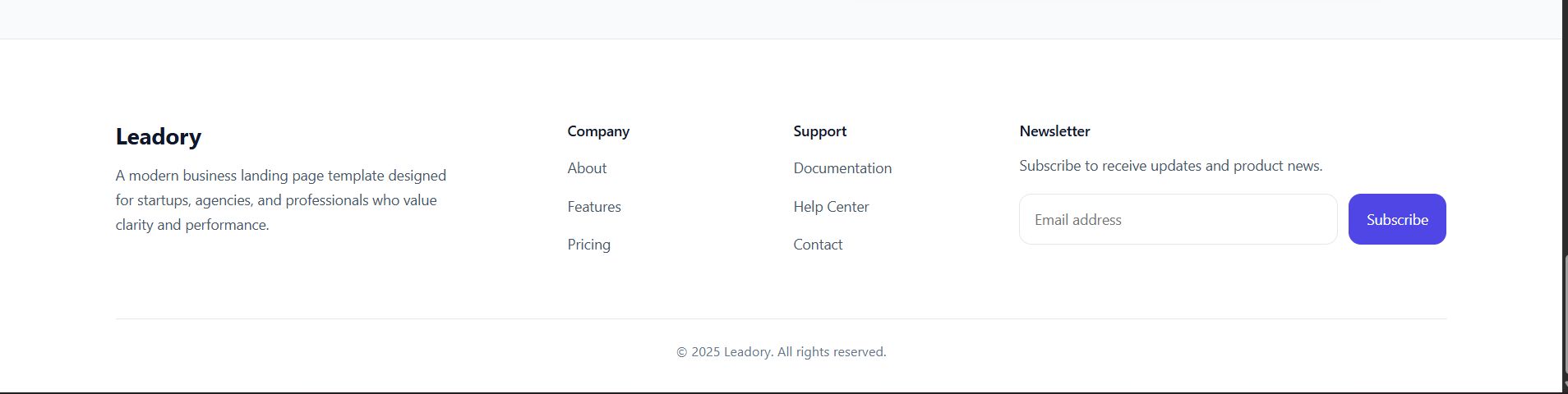
Task: Click the "All rights reserved" text
Action: pyautogui.click(x=832, y=352)
